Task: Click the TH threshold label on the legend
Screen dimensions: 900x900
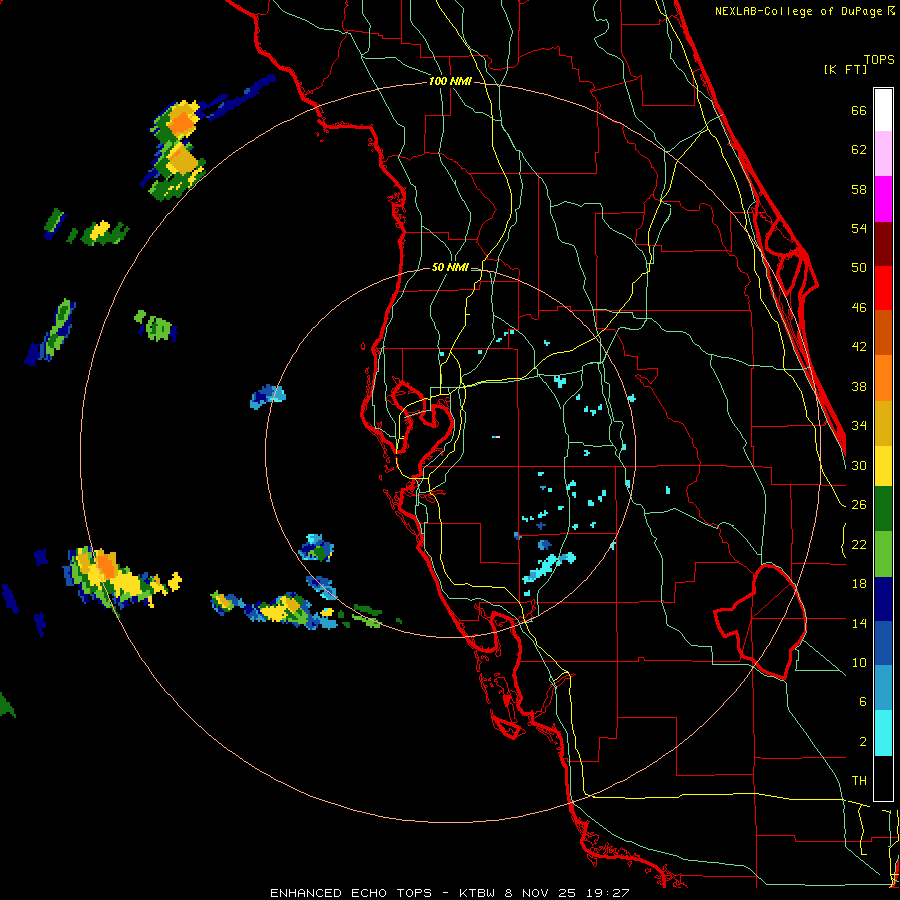Action: [859, 781]
